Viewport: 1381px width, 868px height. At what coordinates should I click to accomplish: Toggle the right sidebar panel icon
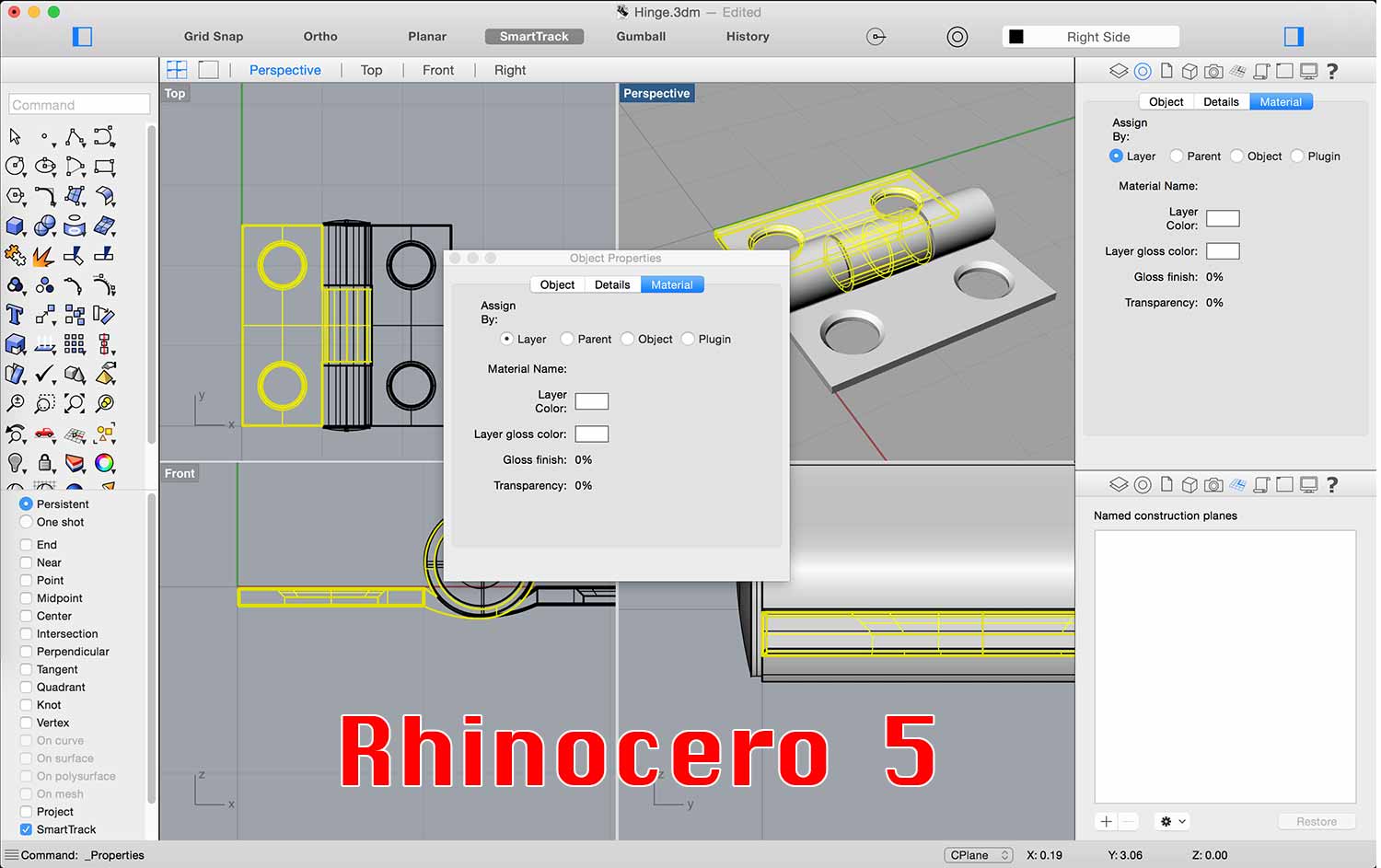click(1294, 37)
